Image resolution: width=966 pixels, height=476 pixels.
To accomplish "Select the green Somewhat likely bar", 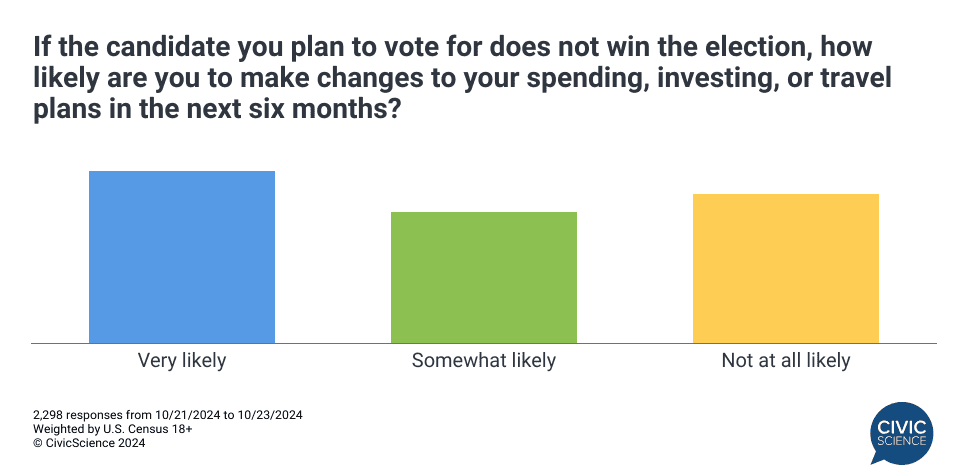I will (x=484, y=278).
